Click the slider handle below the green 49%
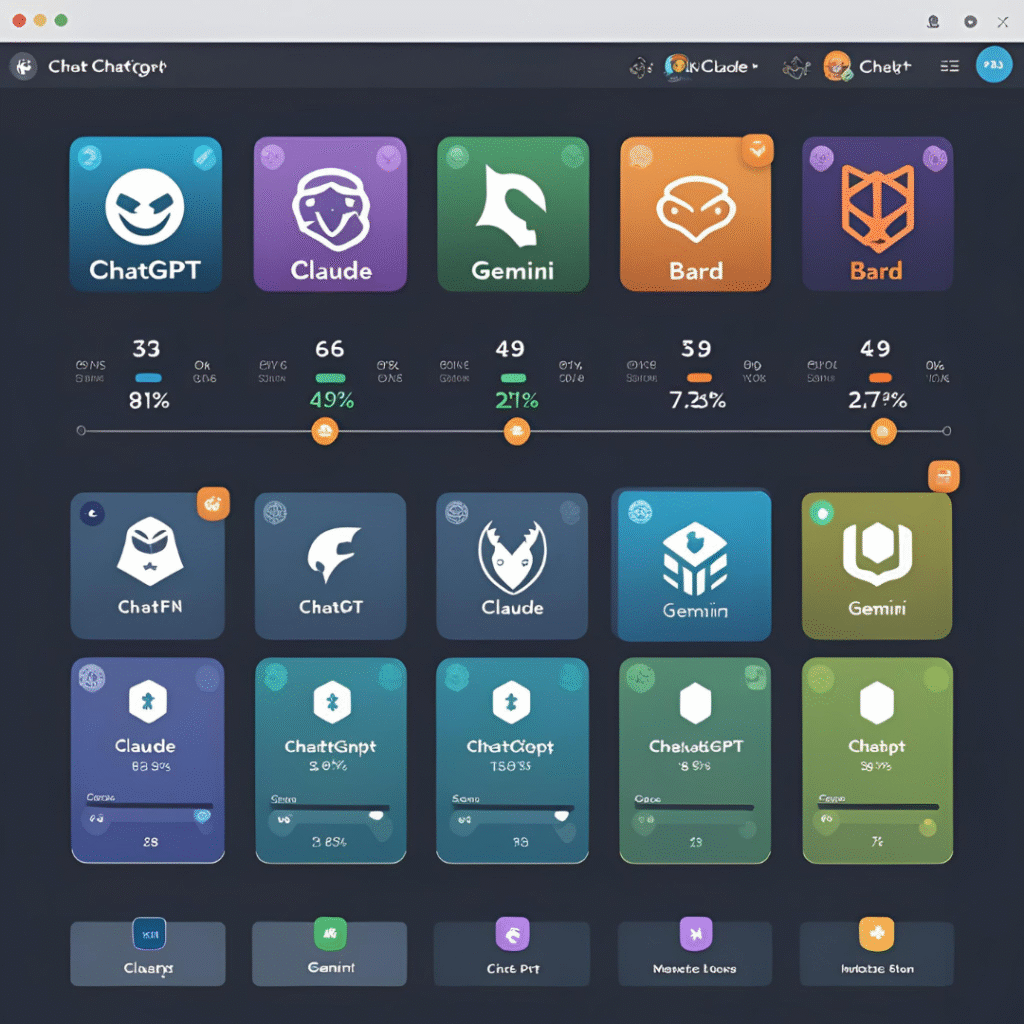This screenshot has height=1024, width=1024. tap(325, 431)
